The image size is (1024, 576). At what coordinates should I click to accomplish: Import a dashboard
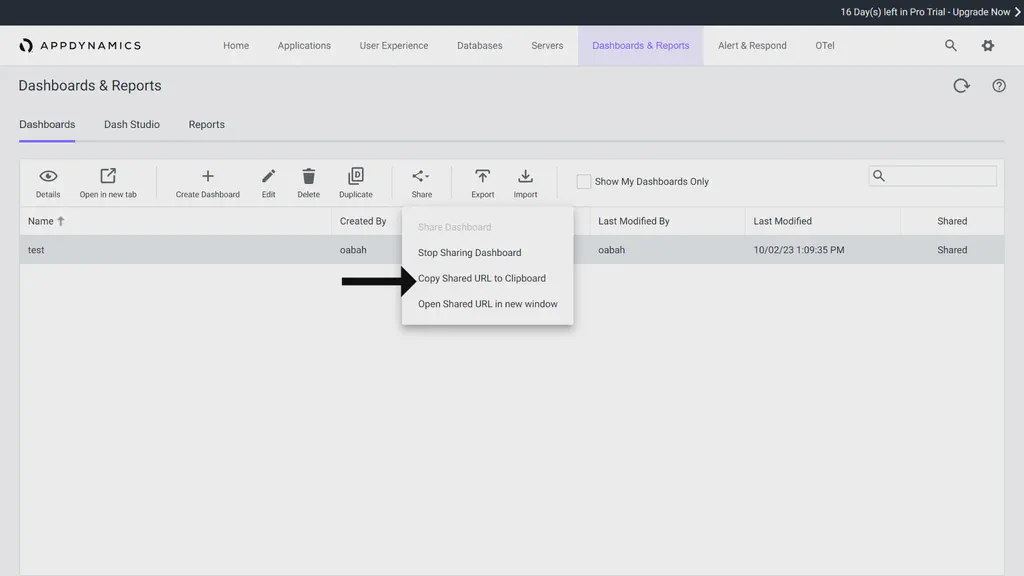[x=525, y=182]
